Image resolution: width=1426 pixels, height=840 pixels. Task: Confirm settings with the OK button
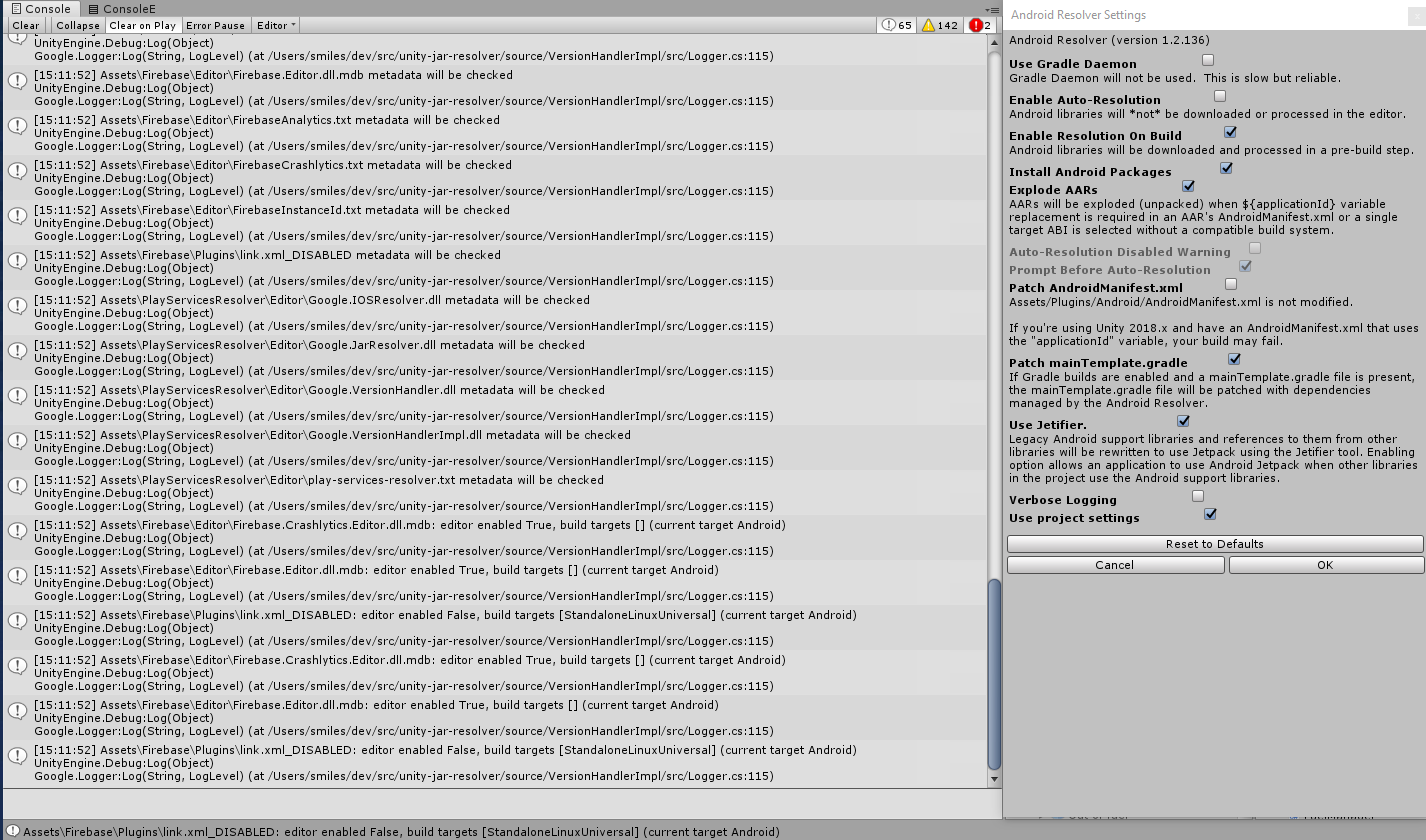(x=1325, y=564)
